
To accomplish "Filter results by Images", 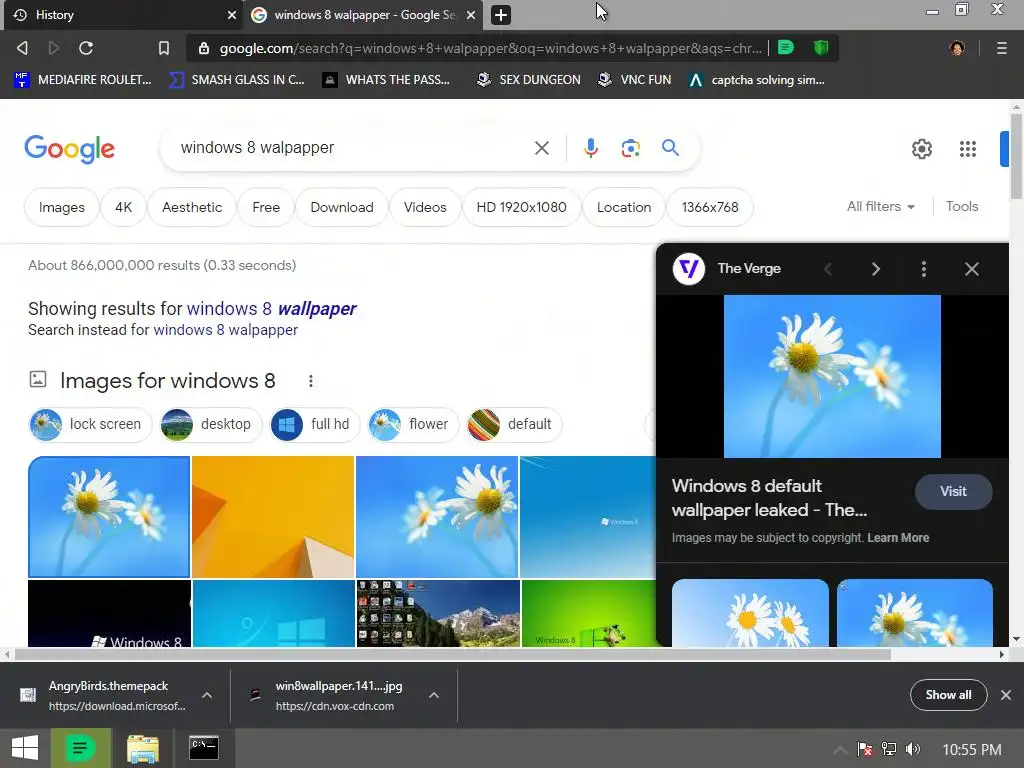I will 61,207.
